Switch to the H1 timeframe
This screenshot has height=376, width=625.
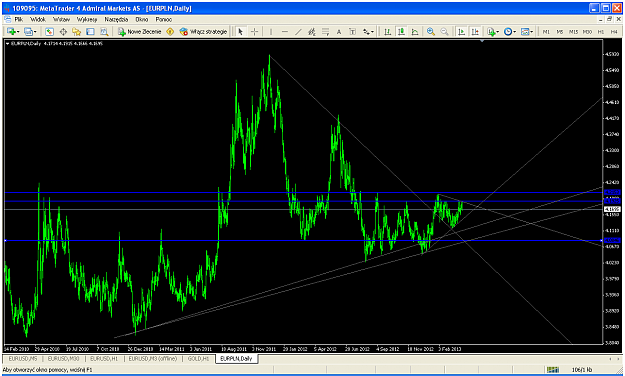(601, 31)
